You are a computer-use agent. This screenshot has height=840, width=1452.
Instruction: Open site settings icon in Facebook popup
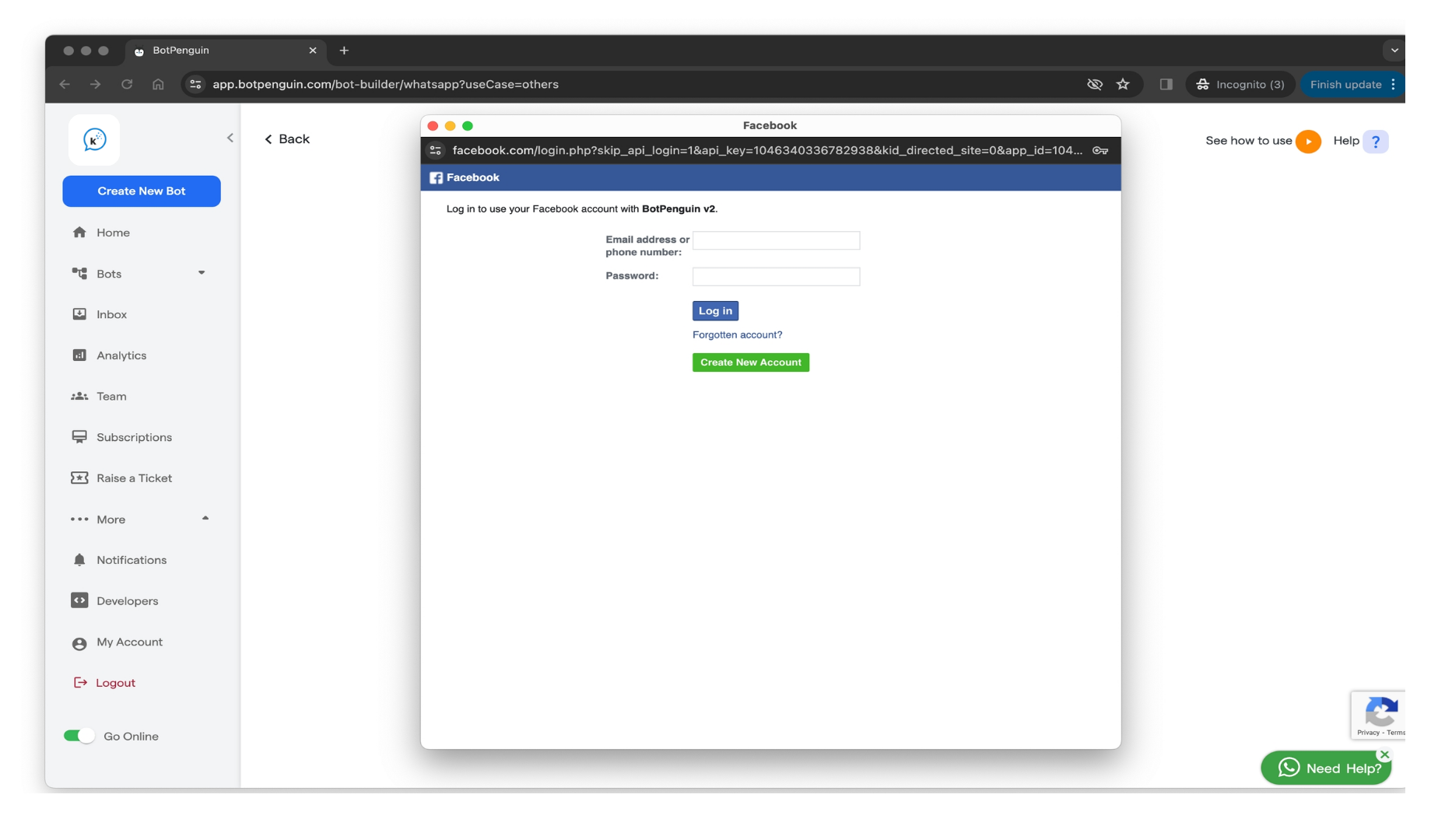click(436, 150)
